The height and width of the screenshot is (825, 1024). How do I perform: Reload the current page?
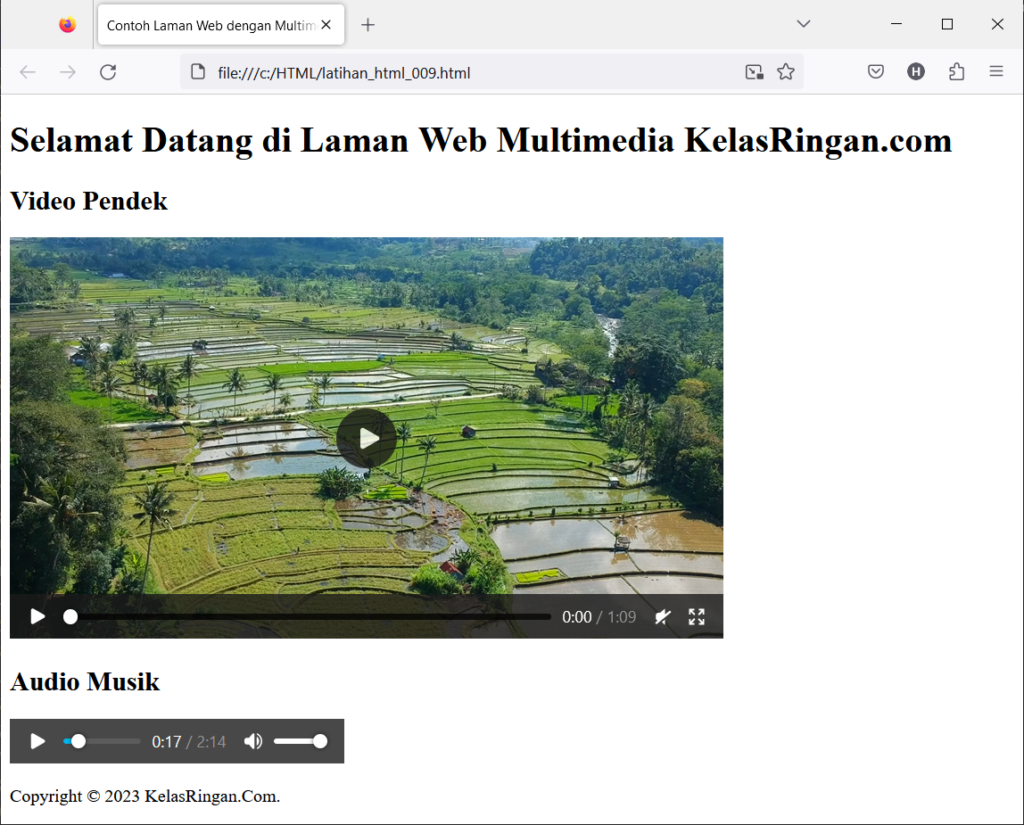(x=108, y=72)
